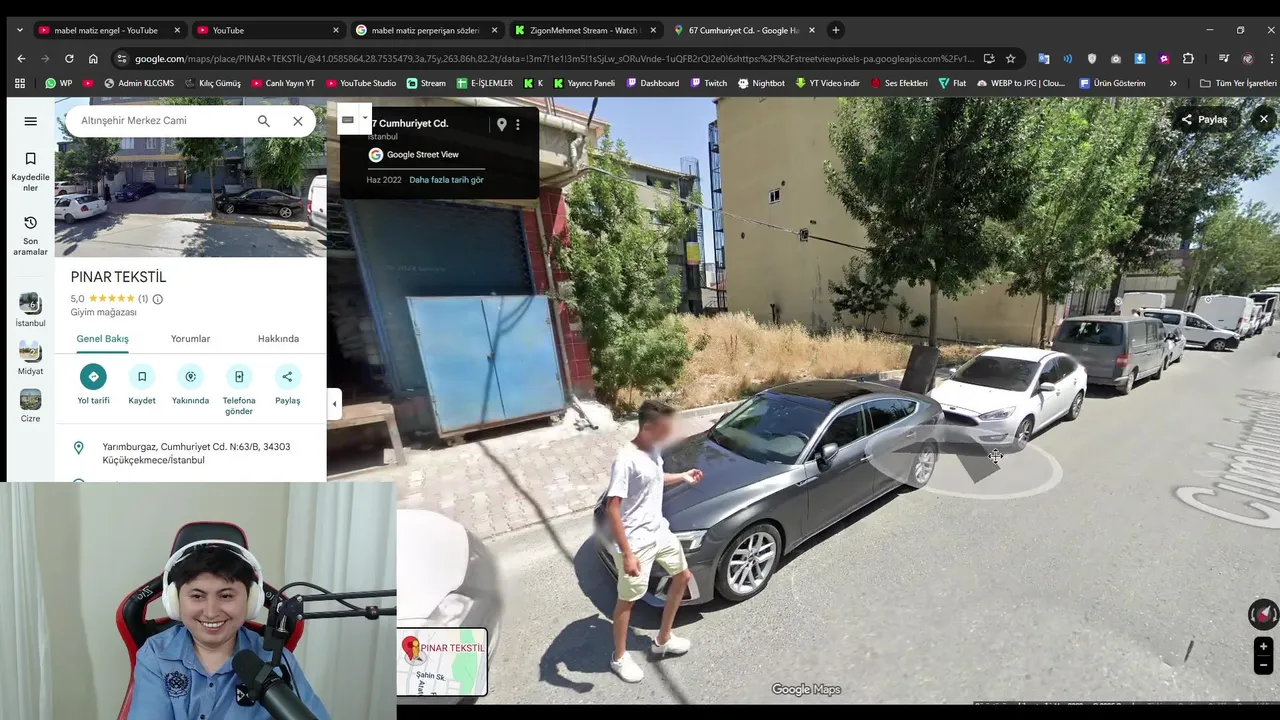Screen dimensions: 1280x720
Task: Click the Yarımburgaz address row
Action: coord(190,453)
